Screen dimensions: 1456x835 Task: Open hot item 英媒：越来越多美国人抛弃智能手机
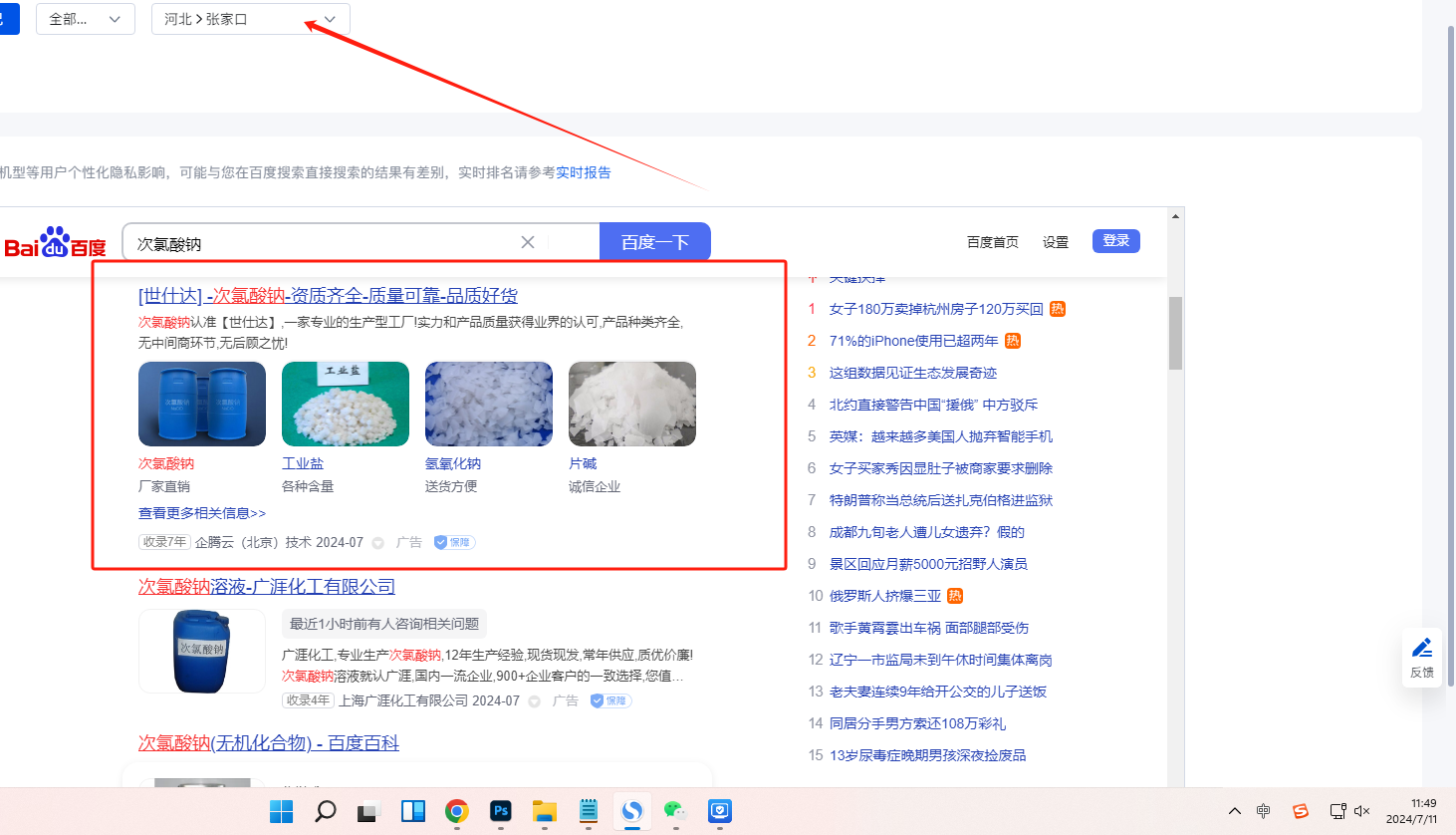point(941,436)
